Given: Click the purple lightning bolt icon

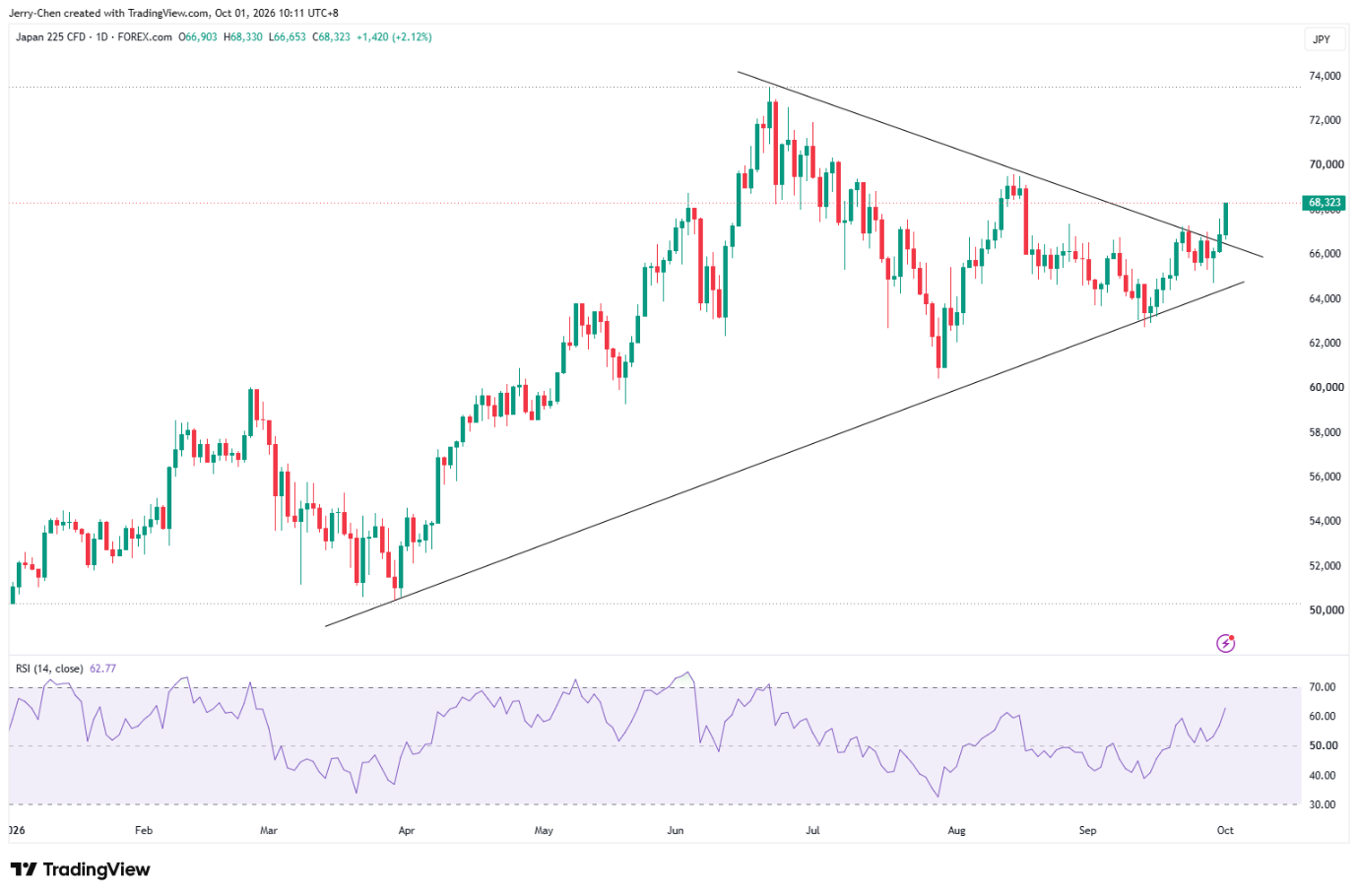Looking at the screenshot, I should [x=1226, y=643].
